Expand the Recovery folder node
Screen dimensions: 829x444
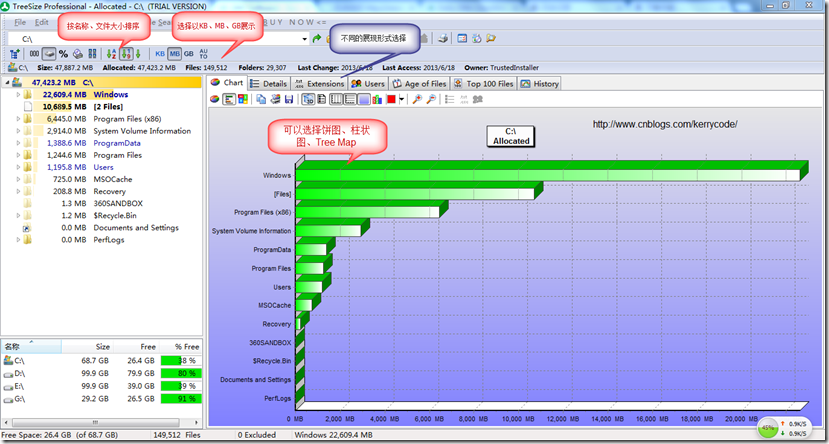point(18,191)
